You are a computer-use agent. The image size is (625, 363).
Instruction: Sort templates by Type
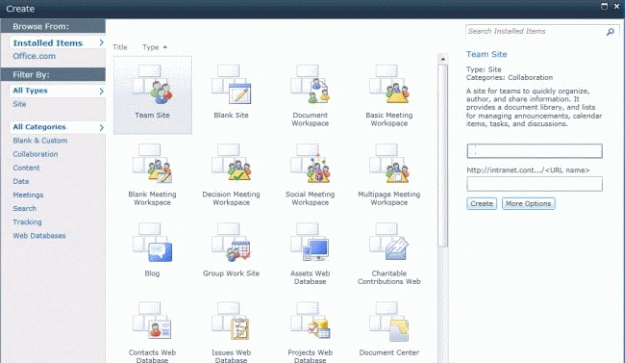[155, 47]
